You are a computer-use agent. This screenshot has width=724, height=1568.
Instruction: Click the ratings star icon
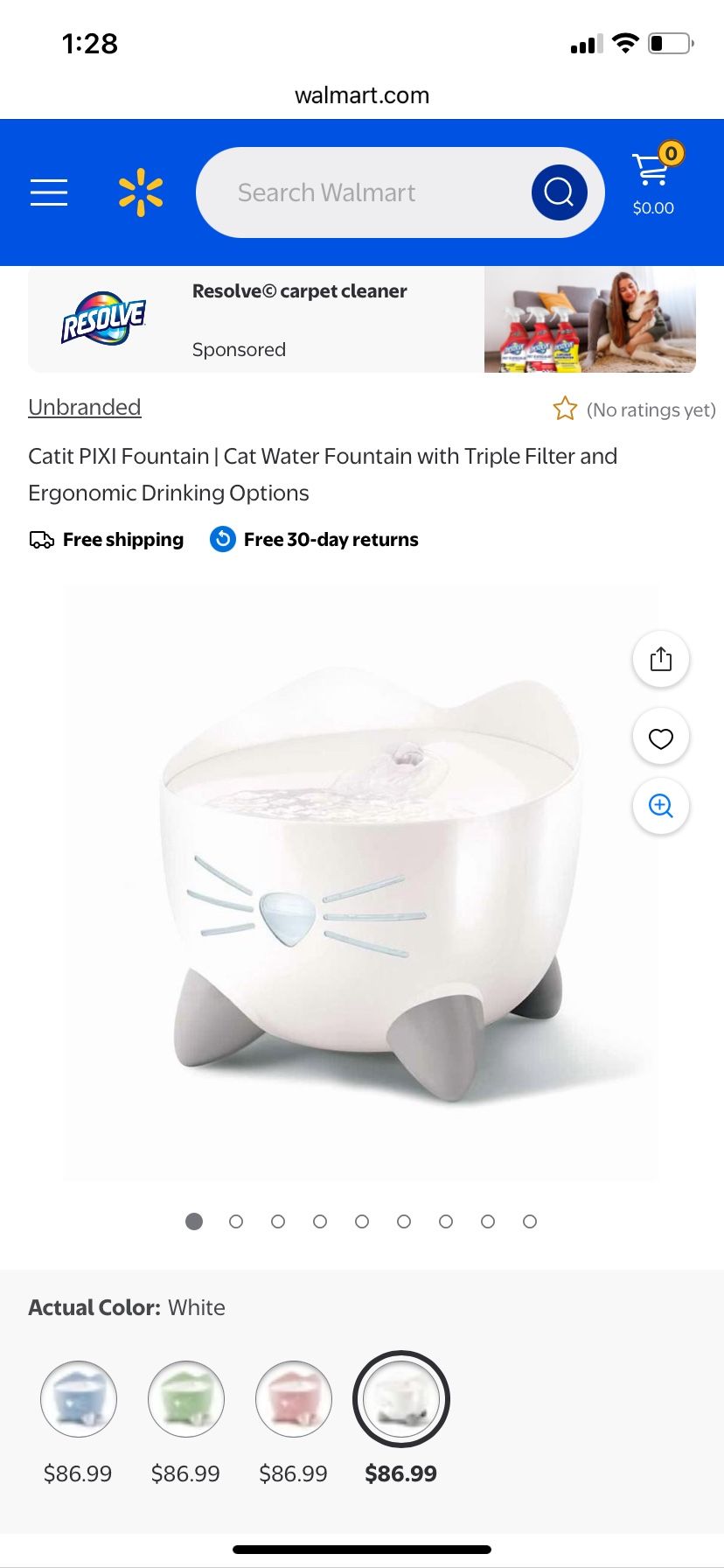(x=565, y=409)
